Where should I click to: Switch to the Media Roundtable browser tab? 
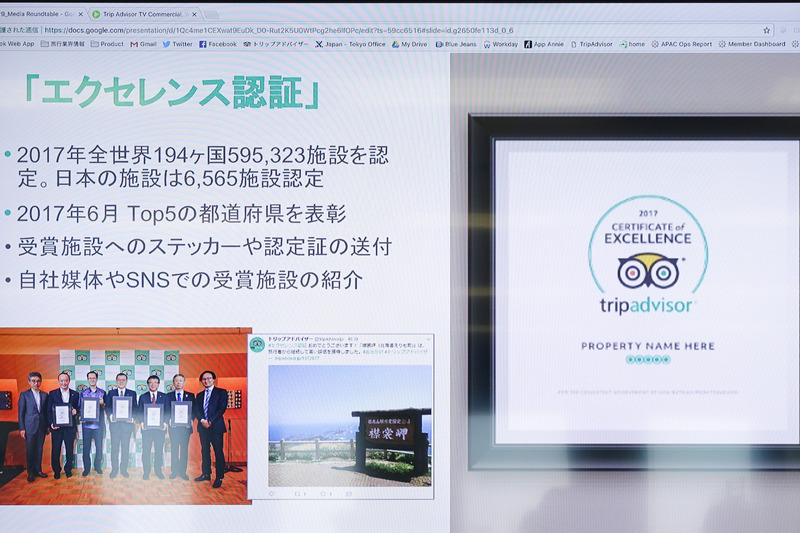[x=41, y=14]
